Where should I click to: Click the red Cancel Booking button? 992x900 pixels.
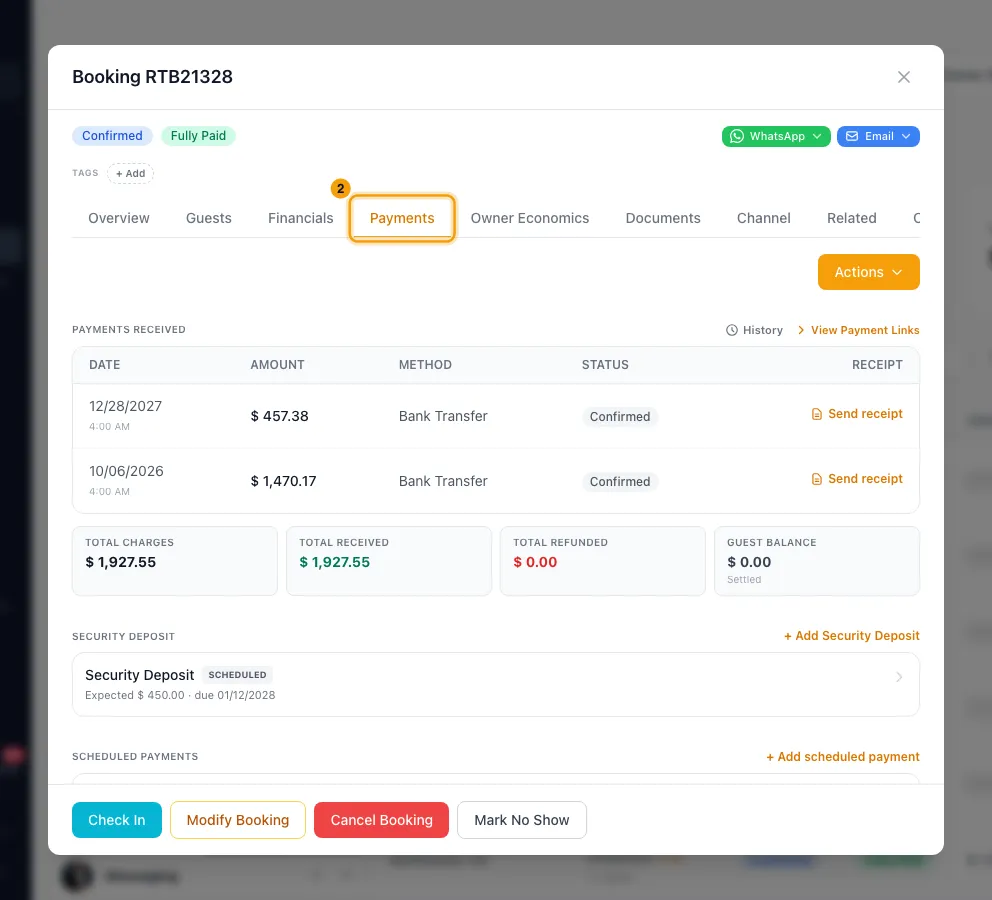(381, 820)
